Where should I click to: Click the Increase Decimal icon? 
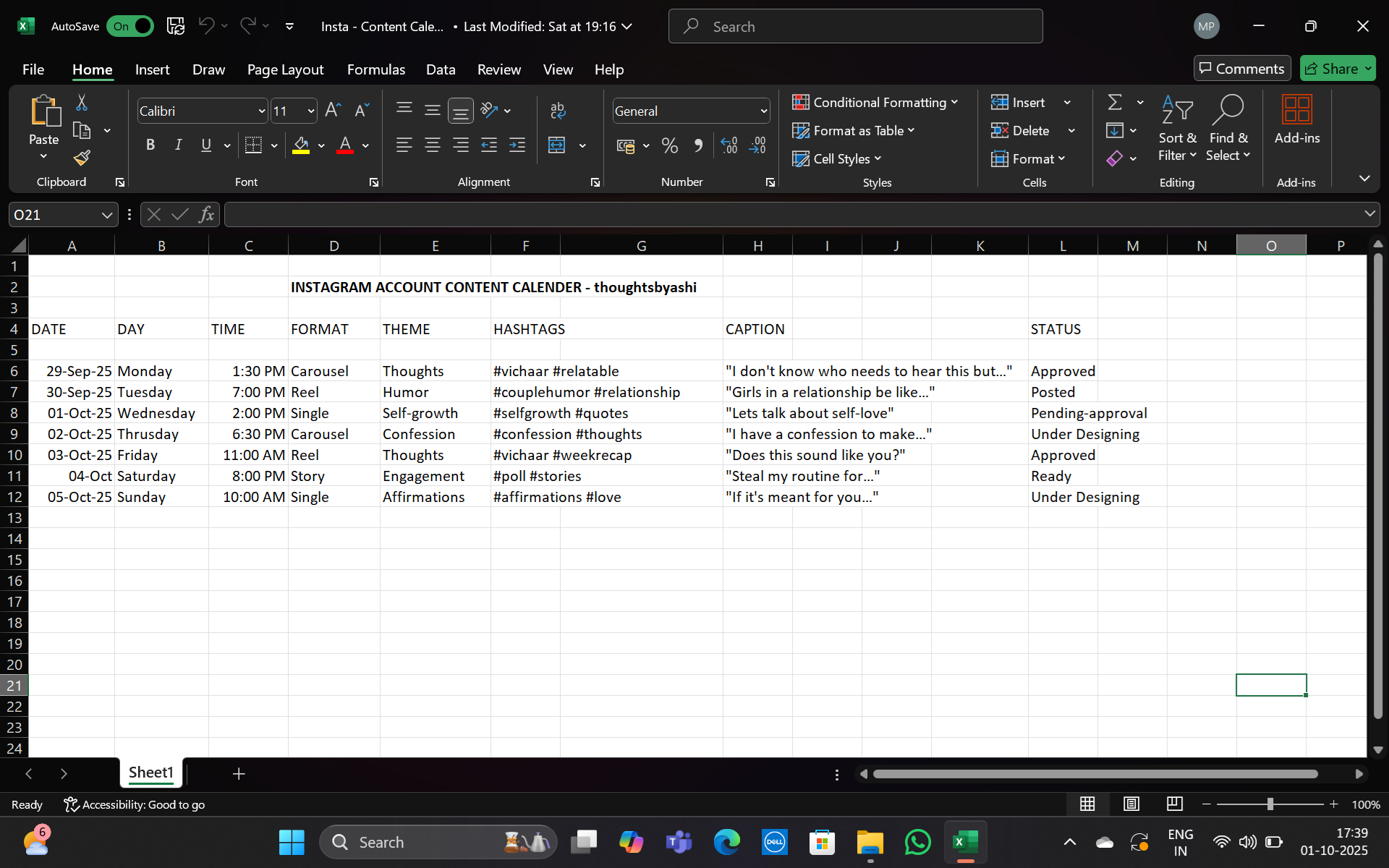(x=729, y=145)
